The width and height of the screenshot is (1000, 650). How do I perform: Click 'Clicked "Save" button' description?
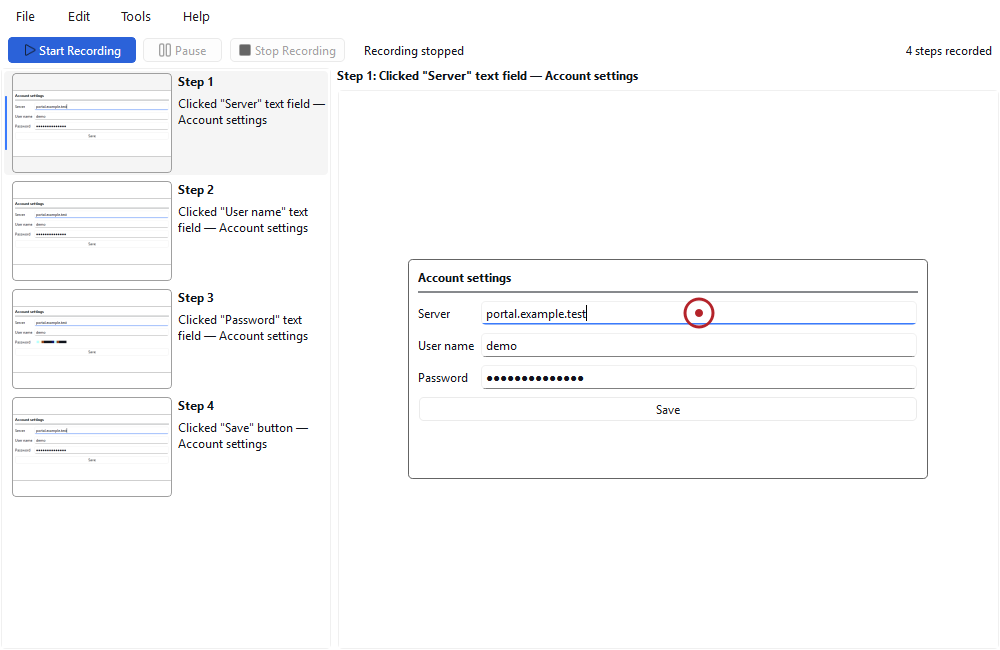[243, 436]
